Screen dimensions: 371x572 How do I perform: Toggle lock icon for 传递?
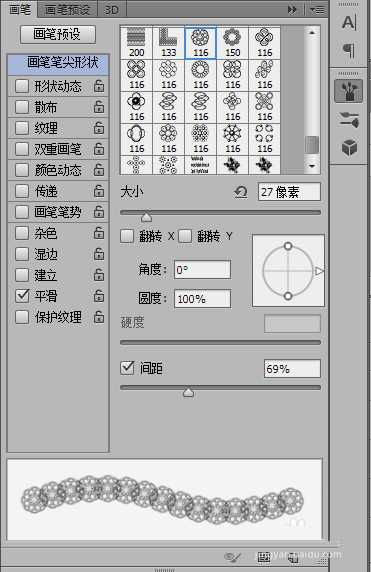click(99, 191)
